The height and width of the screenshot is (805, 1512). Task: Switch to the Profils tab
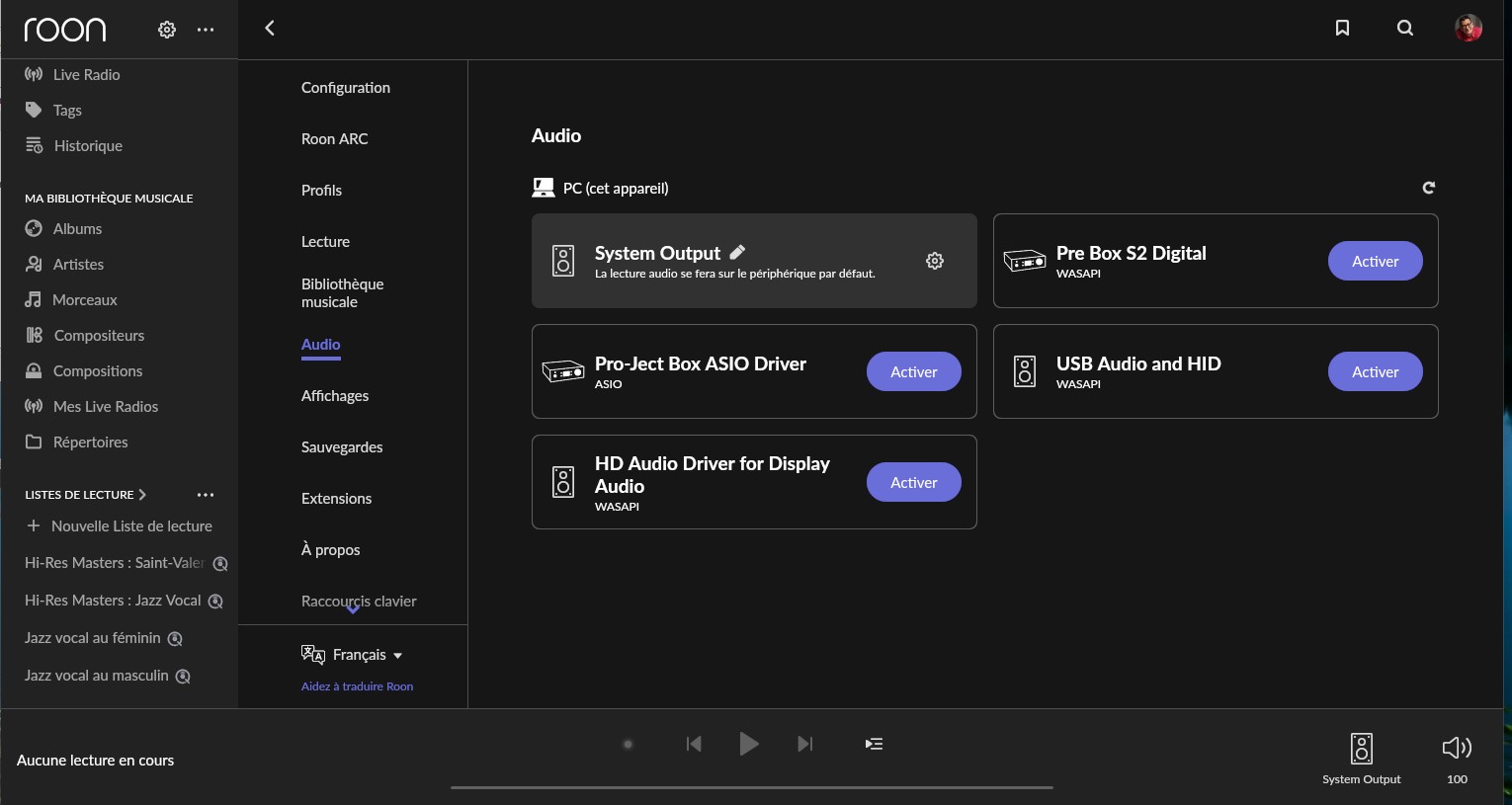[321, 191]
